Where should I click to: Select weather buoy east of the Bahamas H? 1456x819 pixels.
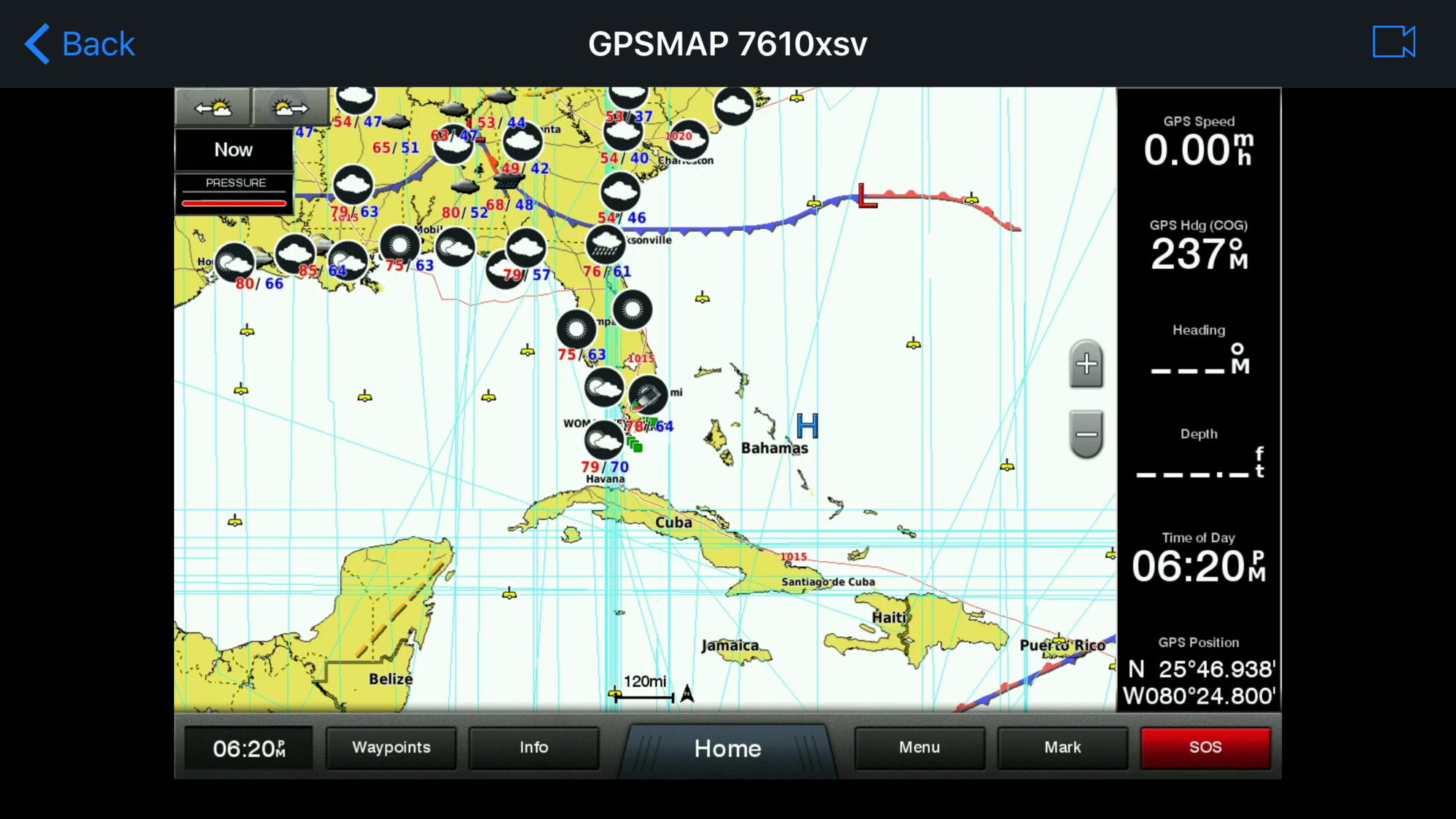coord(1006,466)
